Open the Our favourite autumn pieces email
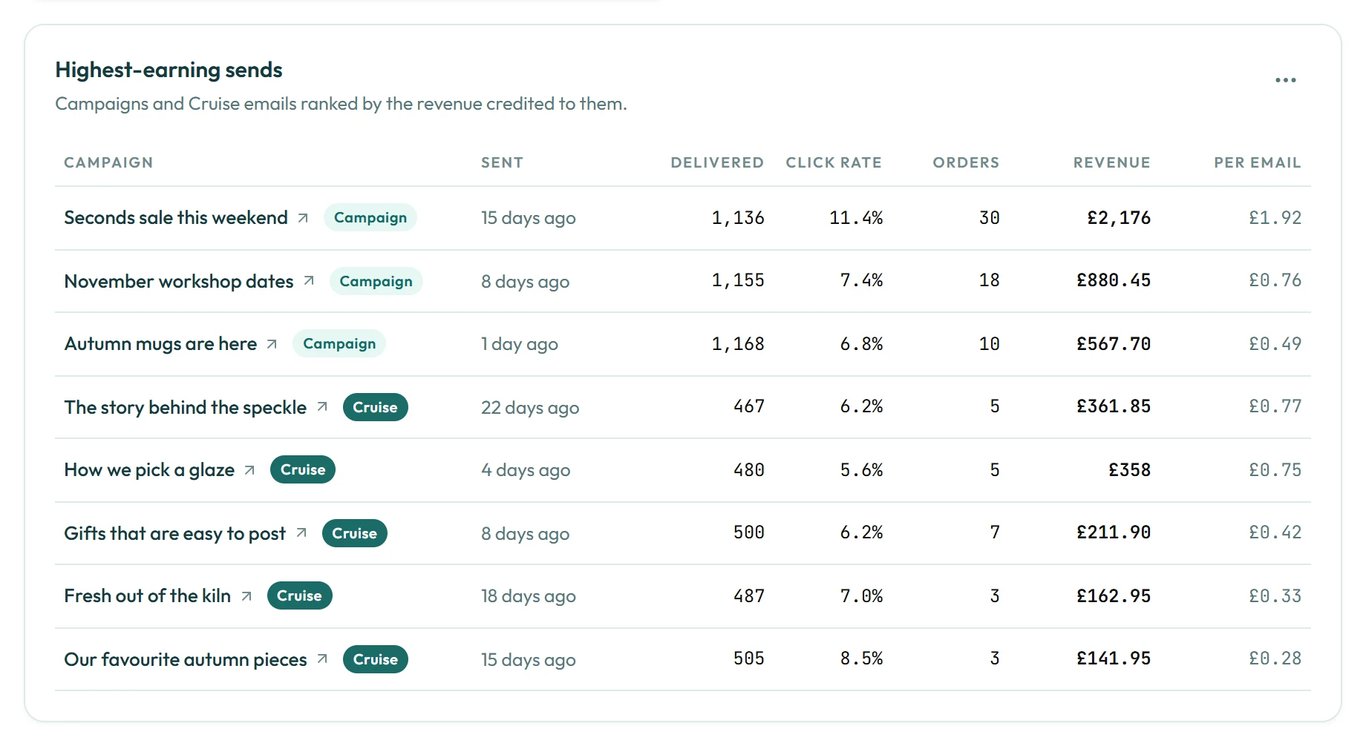 tap(185, 659)
